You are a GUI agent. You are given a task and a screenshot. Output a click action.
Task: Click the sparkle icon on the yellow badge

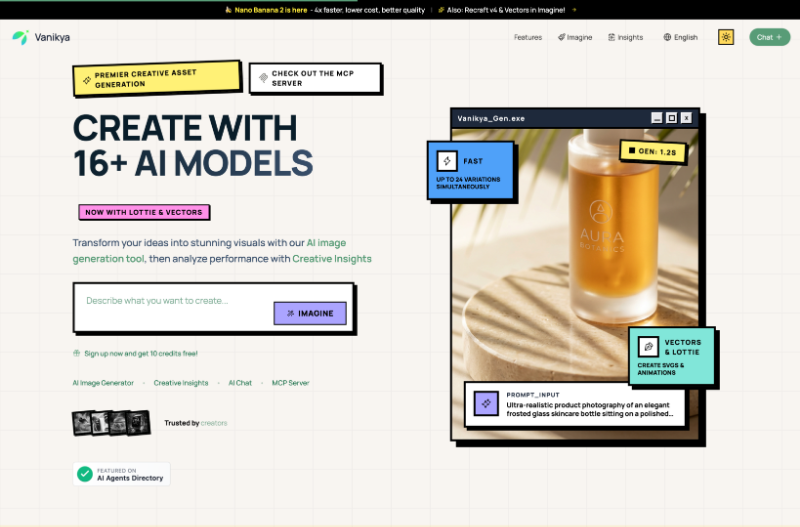(x=87, y=80)
